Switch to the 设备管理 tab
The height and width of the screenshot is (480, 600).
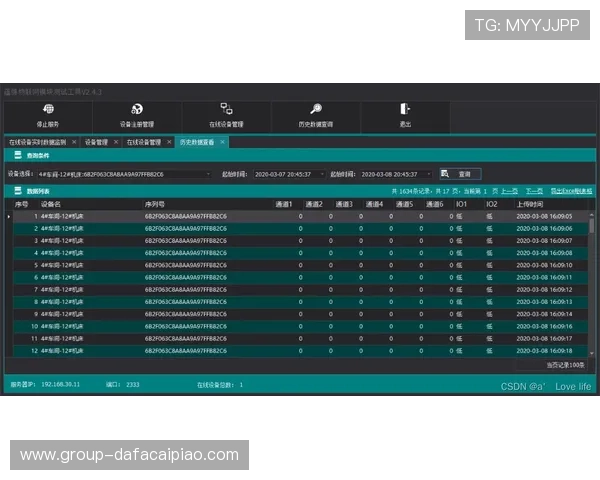[x=96, y=142]
